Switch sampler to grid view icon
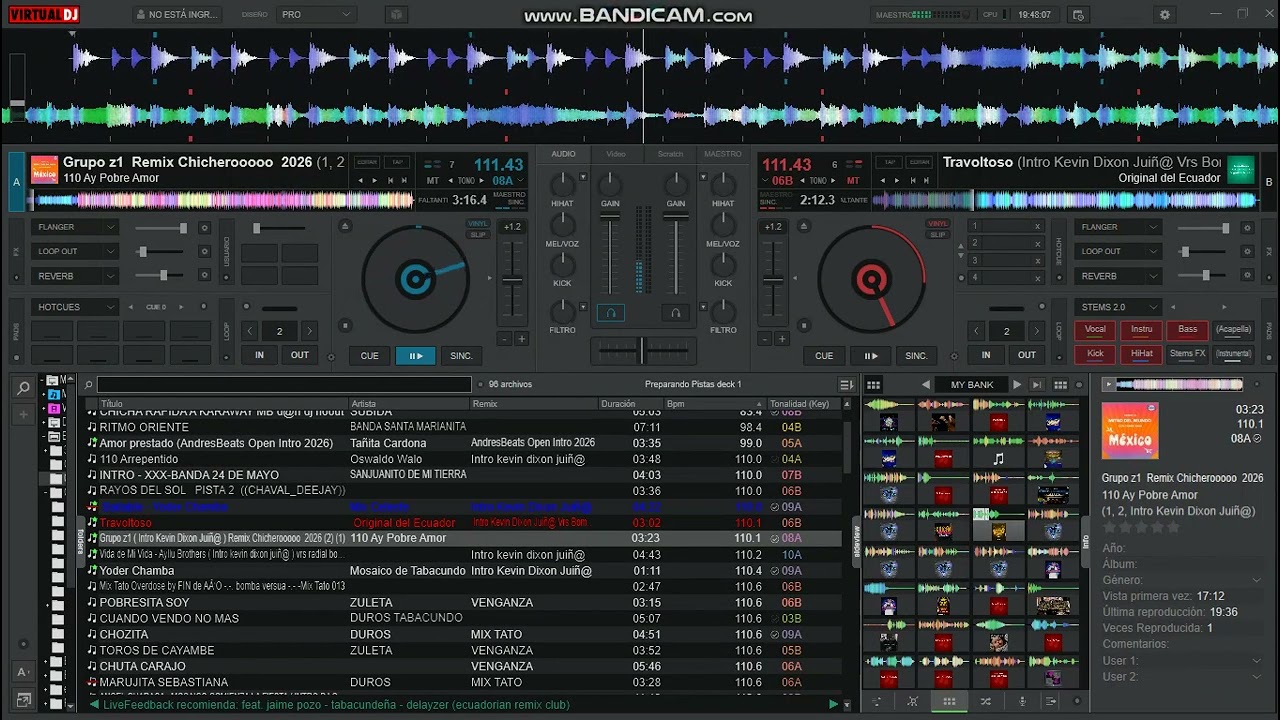This screenshot has height=720, width=1280. pyautogui.click(x=873, y=385)
